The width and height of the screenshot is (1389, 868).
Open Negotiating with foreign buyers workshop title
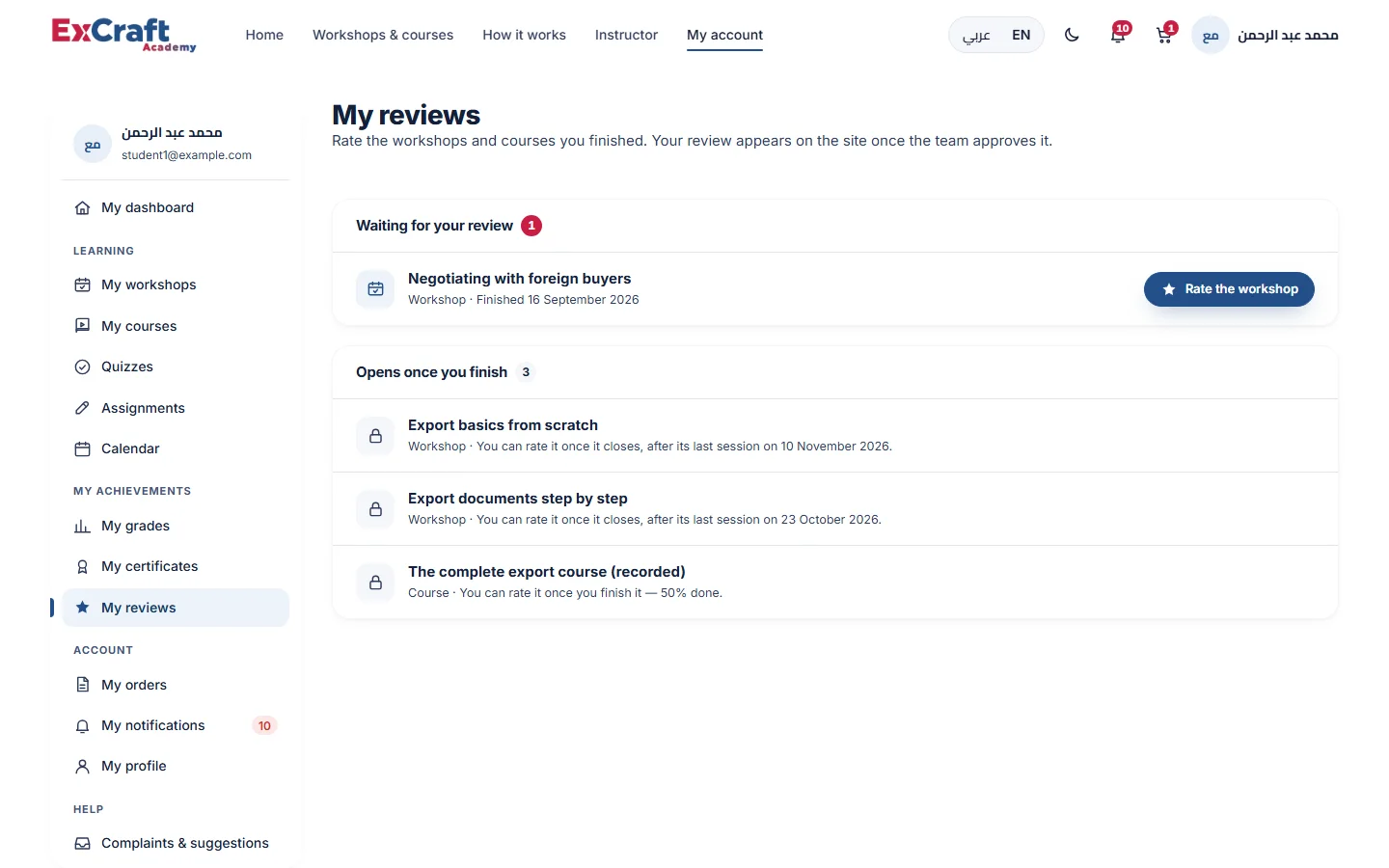click(519, 279)
